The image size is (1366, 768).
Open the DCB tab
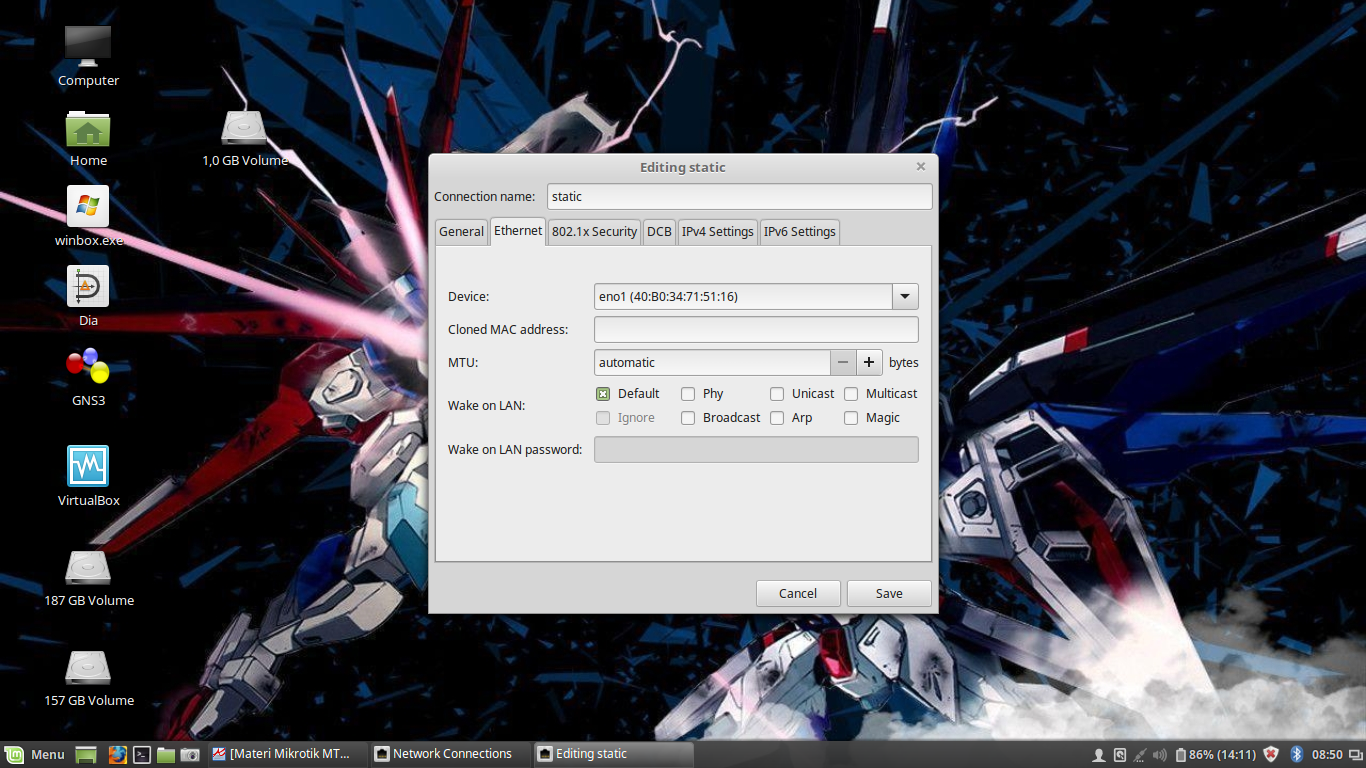tap(659, 231)
